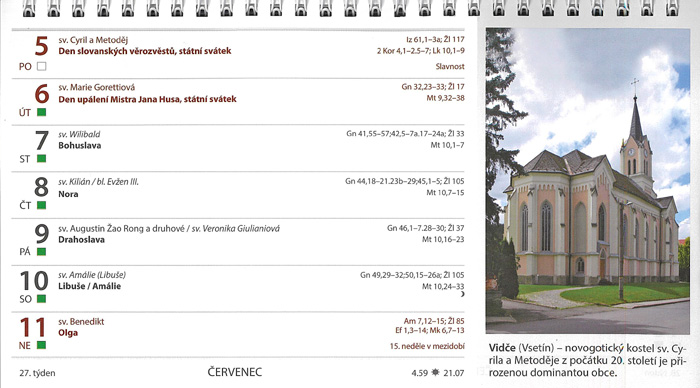700x388 pixels.
Task: Click the Slavnost label on day 5
Action: (x=450, y=66)
